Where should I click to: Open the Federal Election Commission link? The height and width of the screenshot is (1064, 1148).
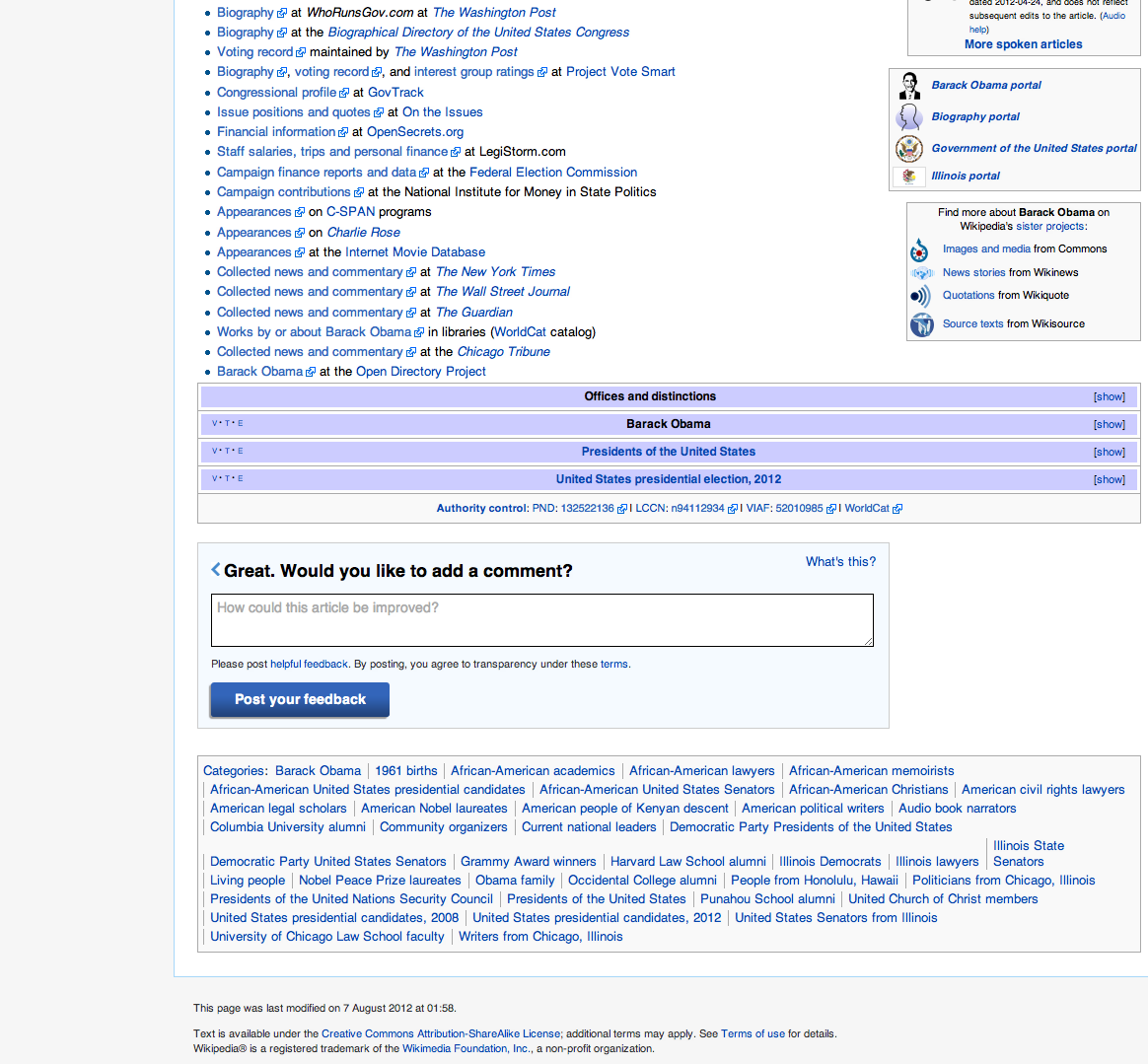click(x=553, y=173)
